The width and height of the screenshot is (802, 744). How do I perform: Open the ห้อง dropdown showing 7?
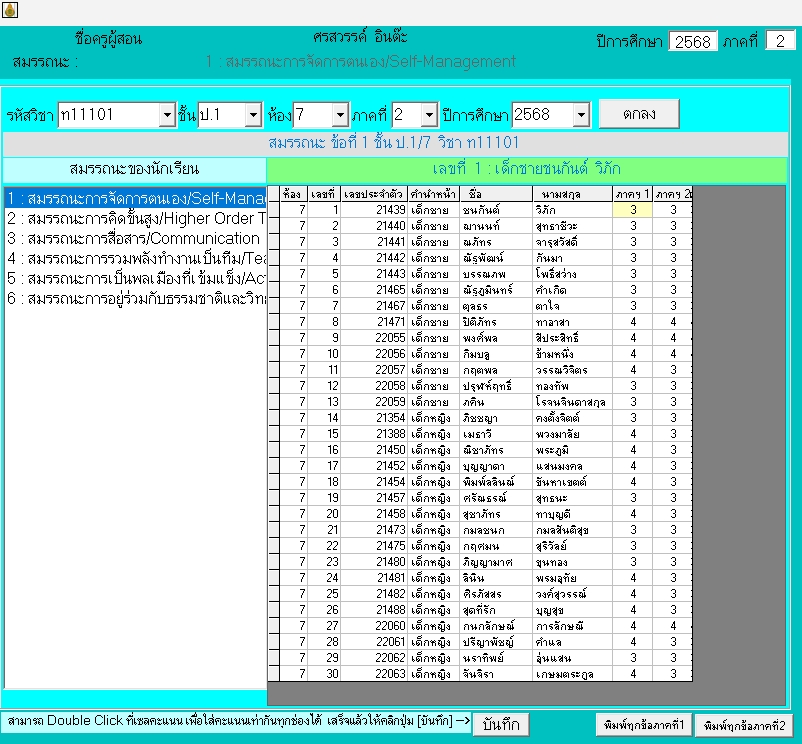(x=339, y=115)
